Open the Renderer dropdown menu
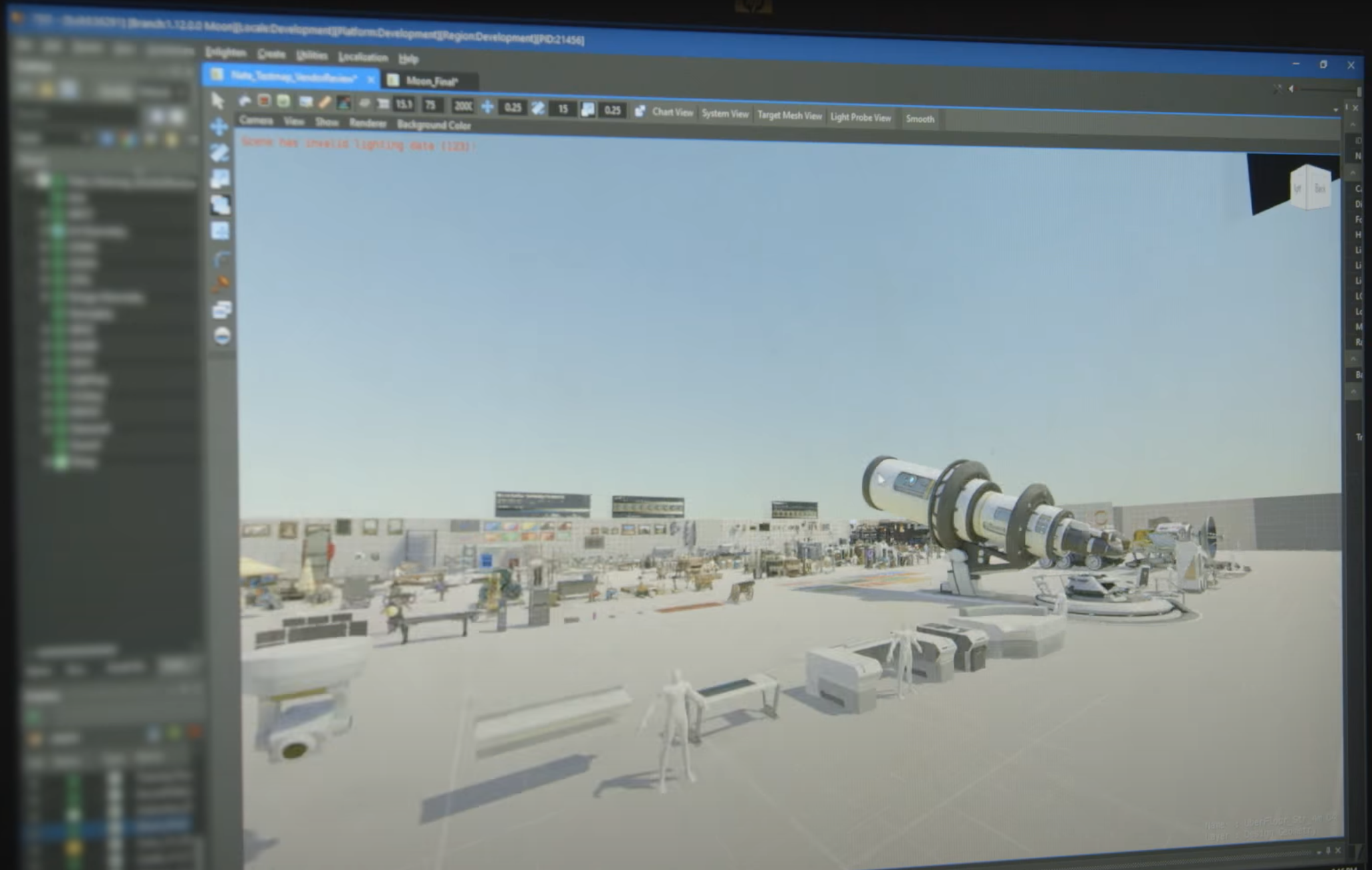The width and height of the screenshot is (1372, 870). click(367, 123)
